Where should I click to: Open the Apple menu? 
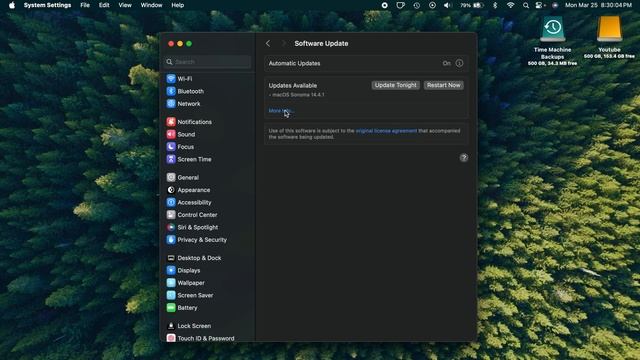coord(12,5)
